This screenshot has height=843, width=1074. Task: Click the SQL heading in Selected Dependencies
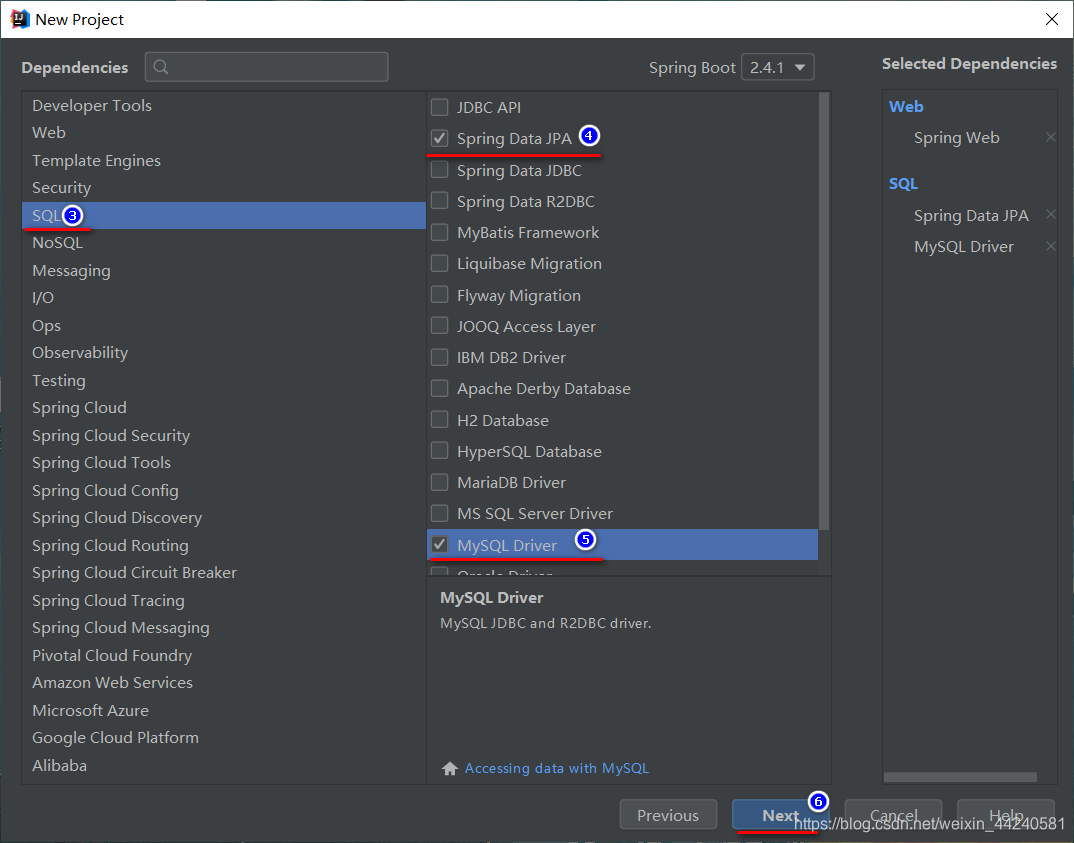(x=903, y=184)
